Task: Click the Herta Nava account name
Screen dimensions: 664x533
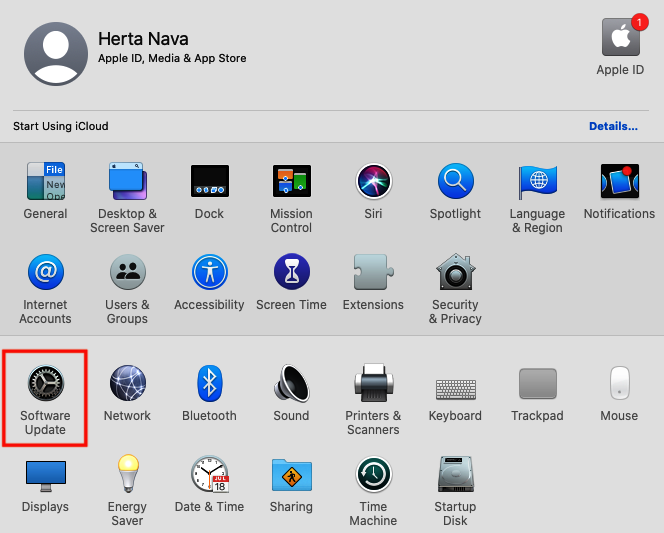Action: click(143, 39)
